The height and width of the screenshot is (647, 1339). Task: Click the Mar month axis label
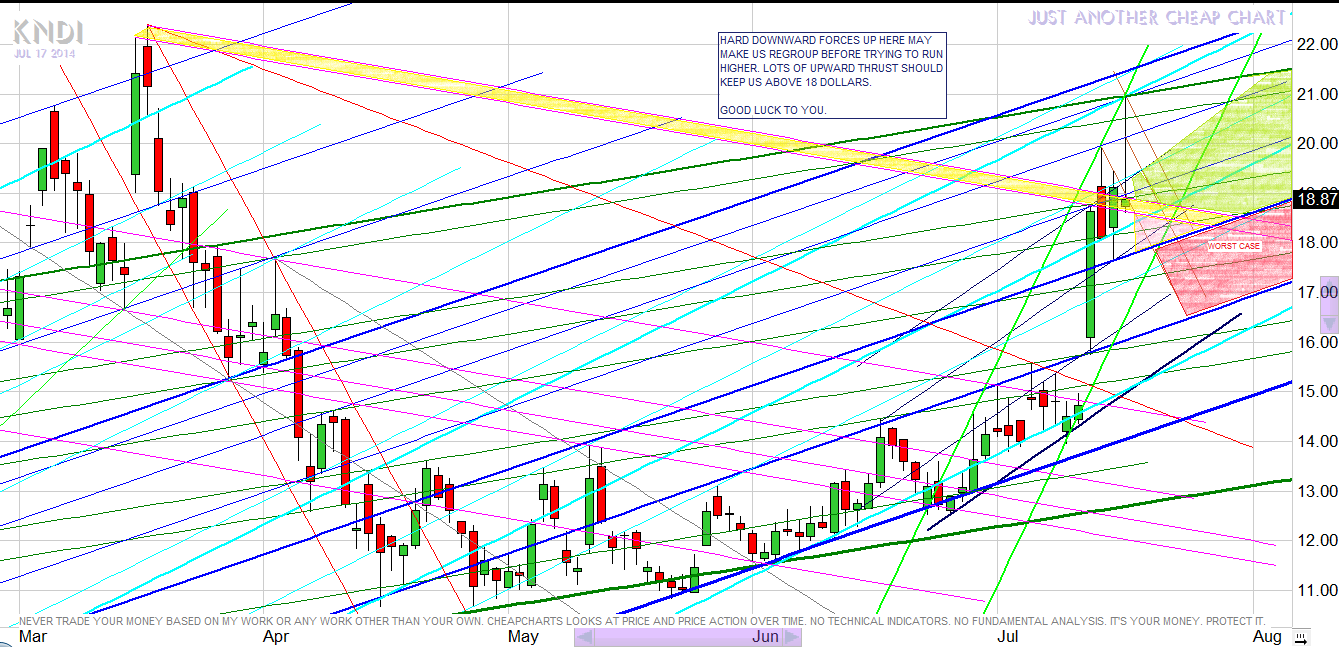tap(32, 636)
